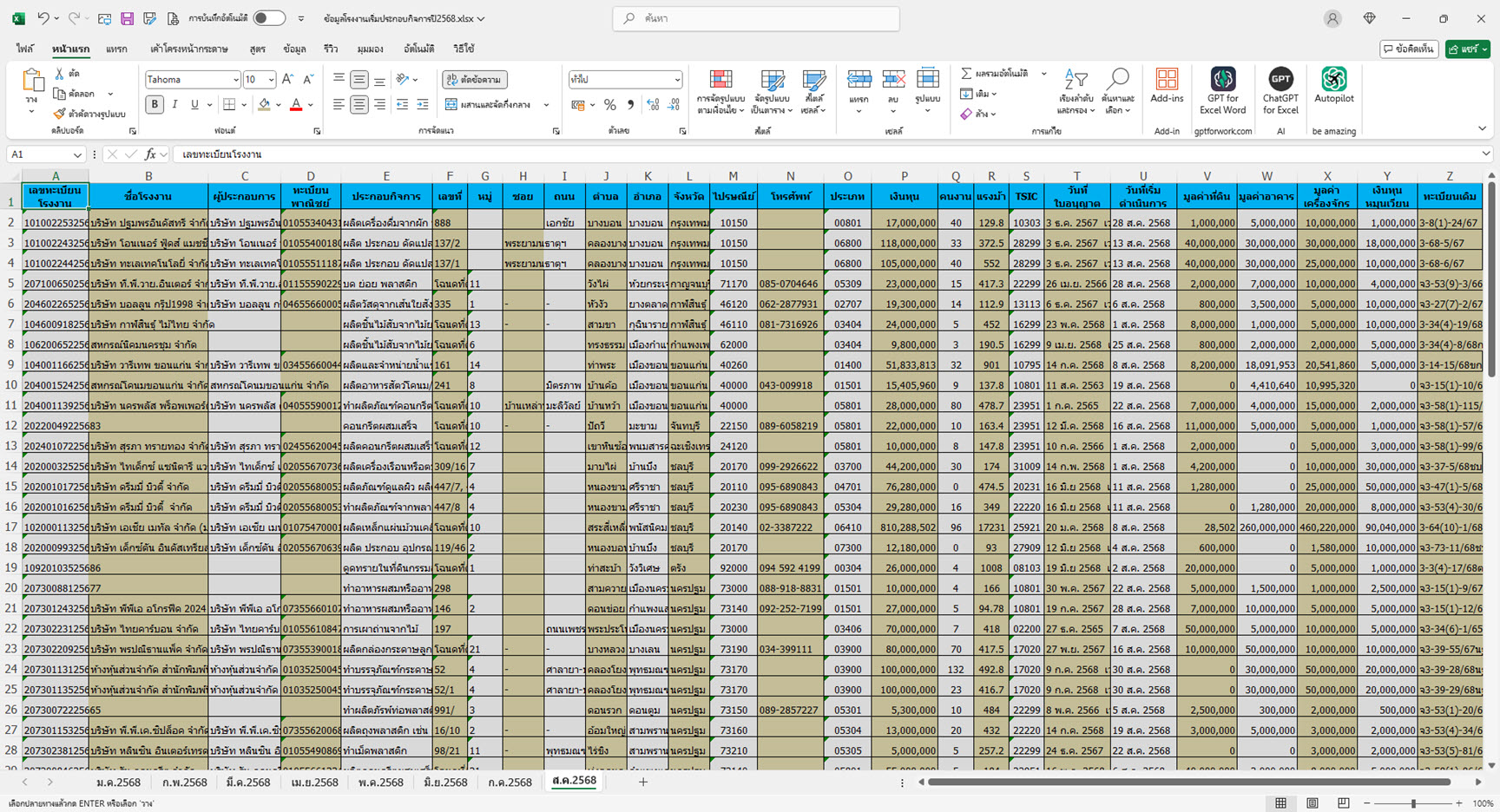1500x812 pixels.
Task: Open the Autopilot add-in
Action: click(x=1333, y=80)
